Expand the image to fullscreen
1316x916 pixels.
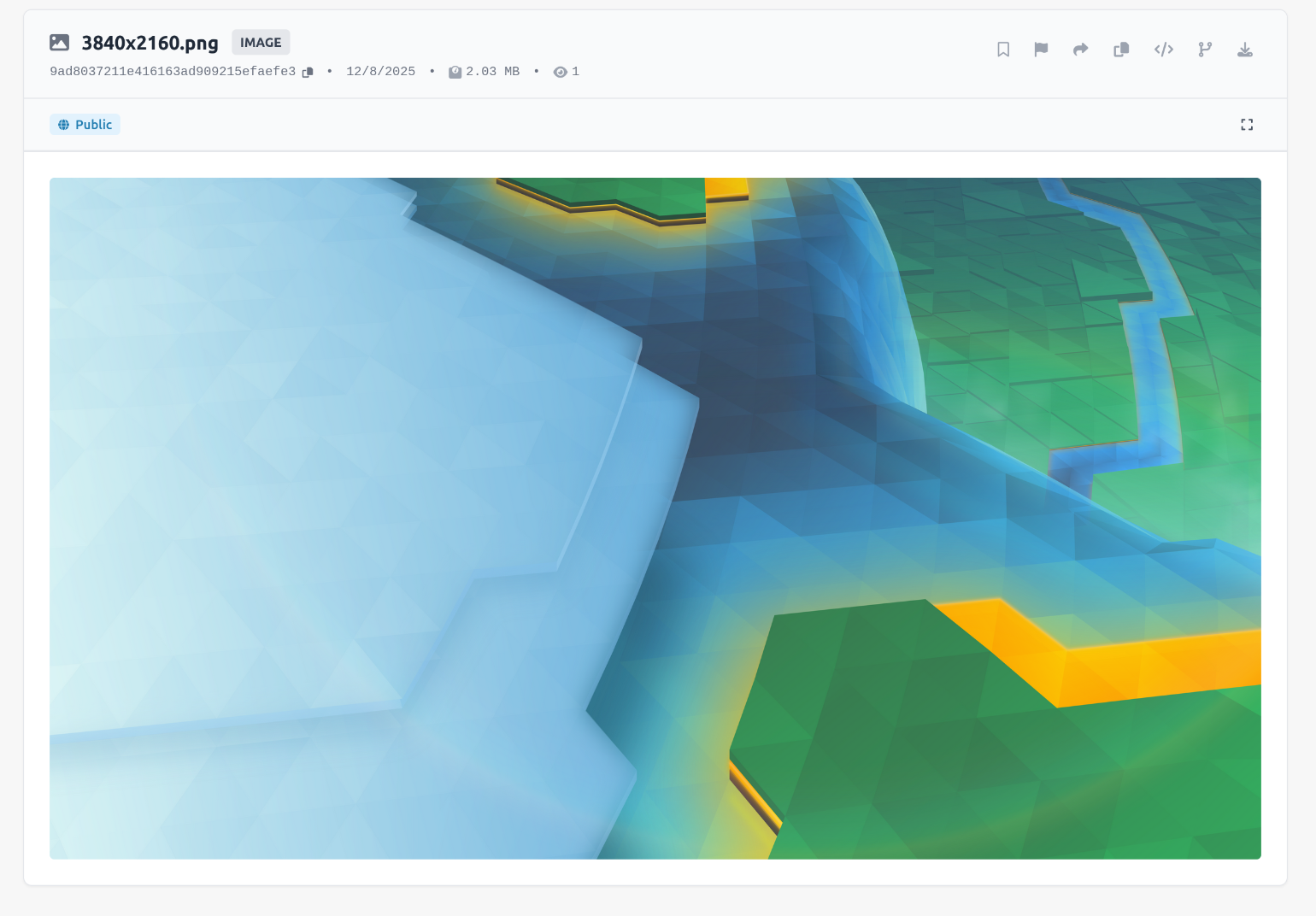click(x=1247, y=125)
